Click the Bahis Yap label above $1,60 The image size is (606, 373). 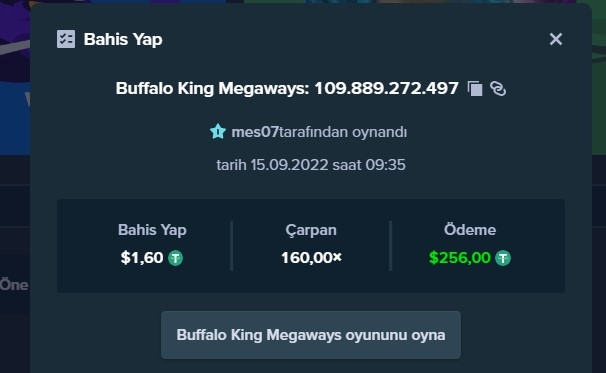[152, 230]
